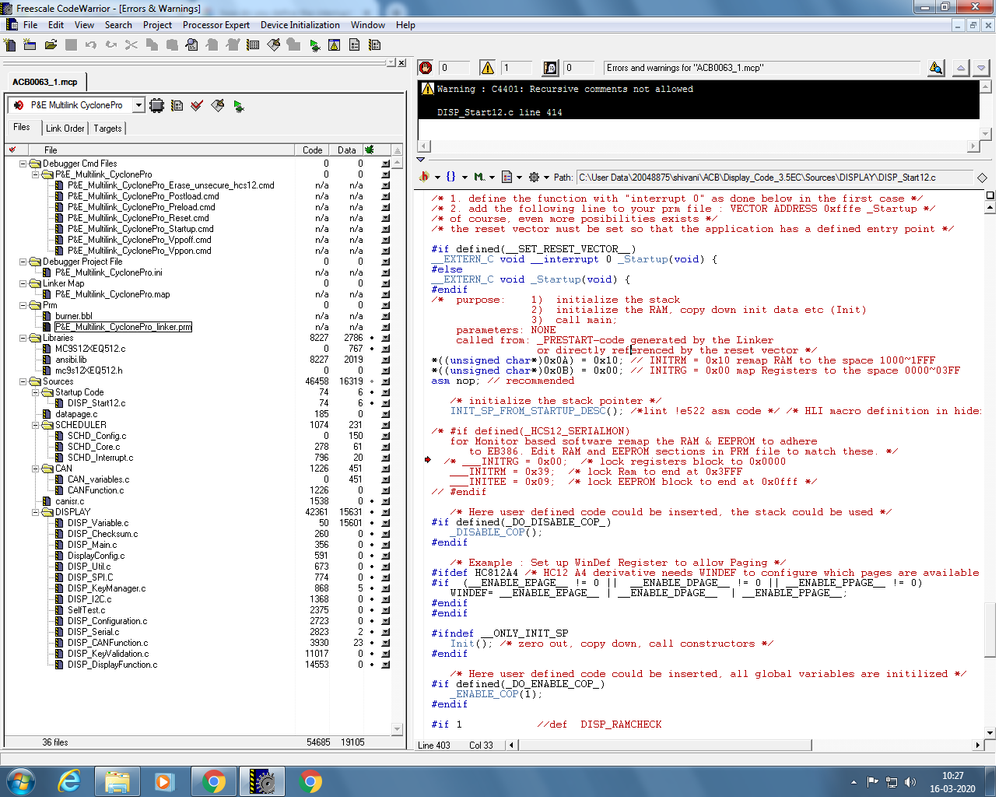The height and width of the screenshot is (797, 999).
Task: Click the project file list vertical scrollbar
Action: click(397, 446)
